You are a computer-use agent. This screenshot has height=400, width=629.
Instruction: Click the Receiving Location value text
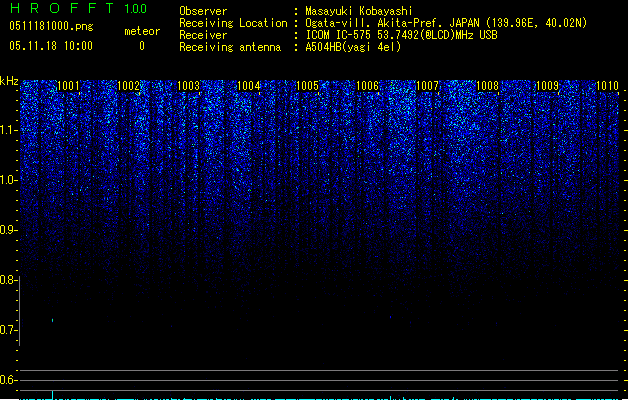coord(446,23)
